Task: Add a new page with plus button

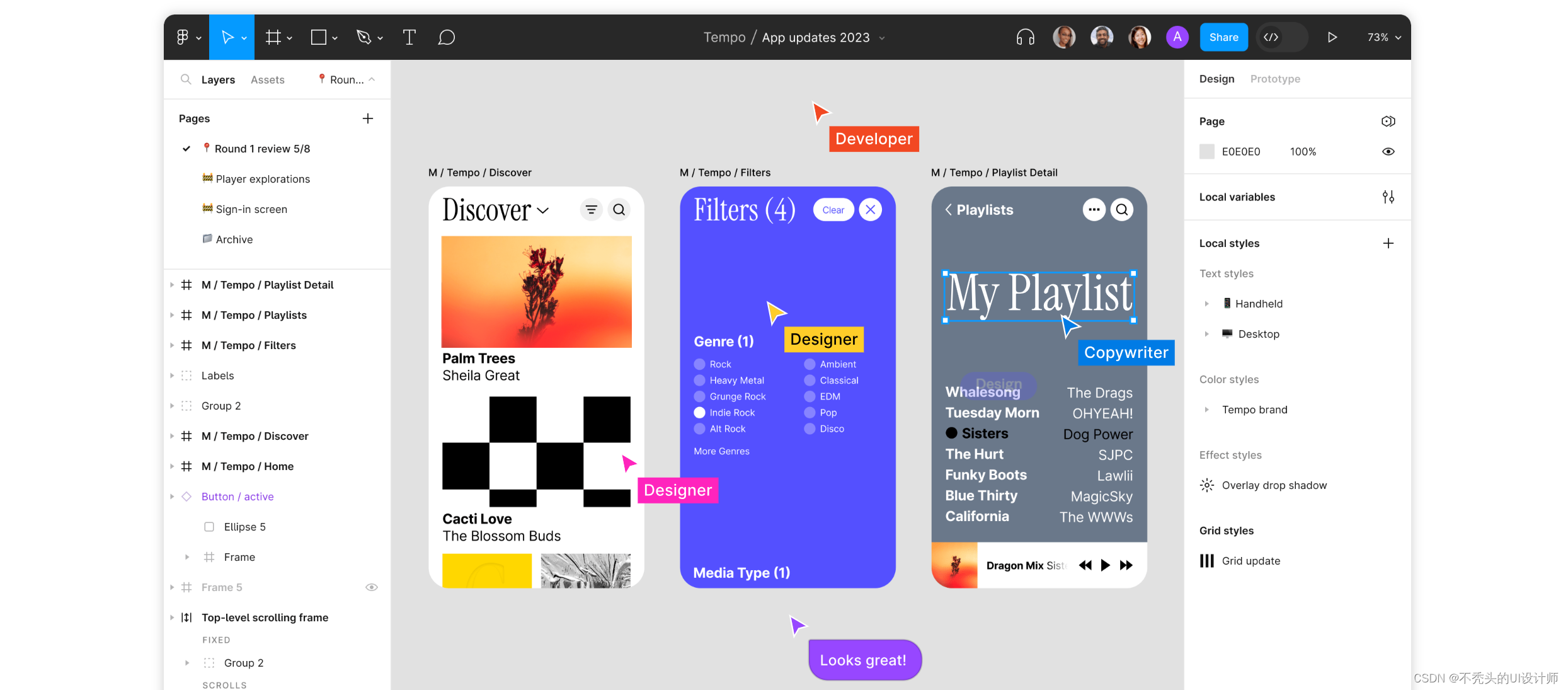Action: pyautogui.click(x=368, y=118)
